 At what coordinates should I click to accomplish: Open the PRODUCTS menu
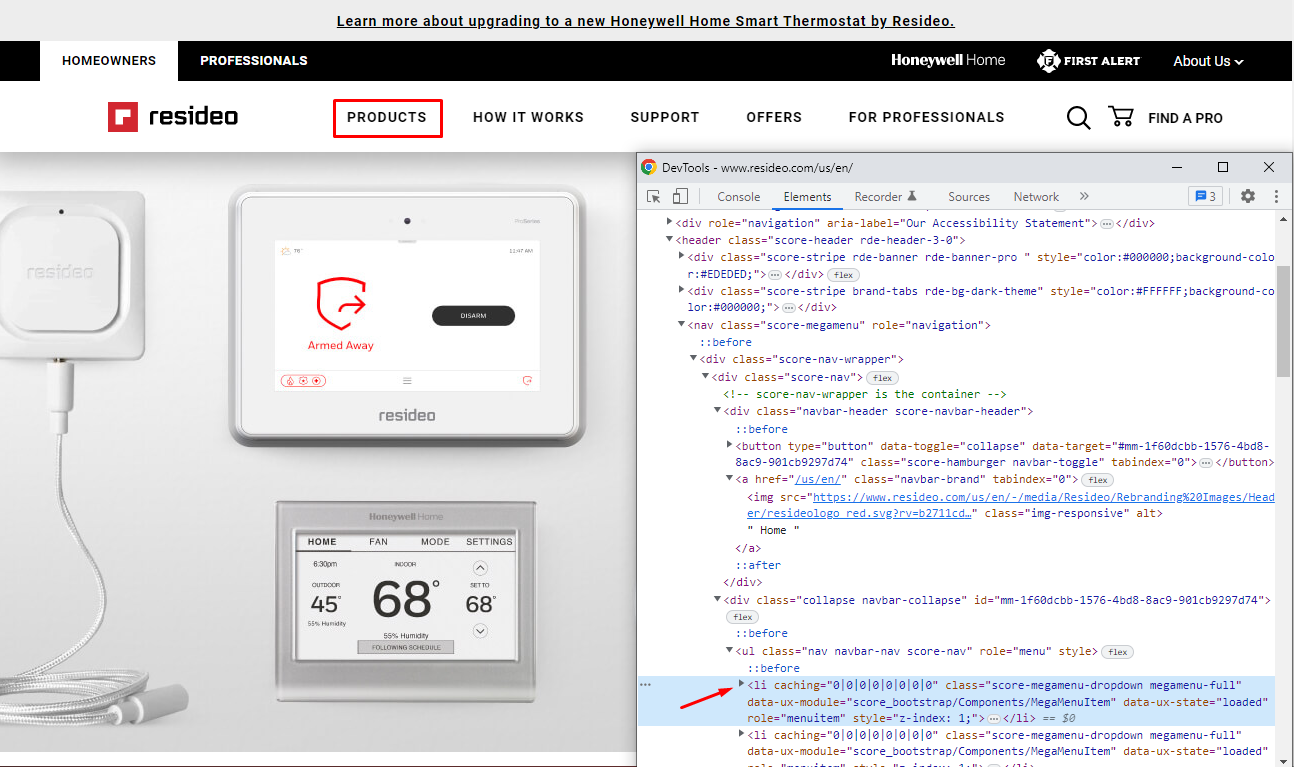coord(387,118)
